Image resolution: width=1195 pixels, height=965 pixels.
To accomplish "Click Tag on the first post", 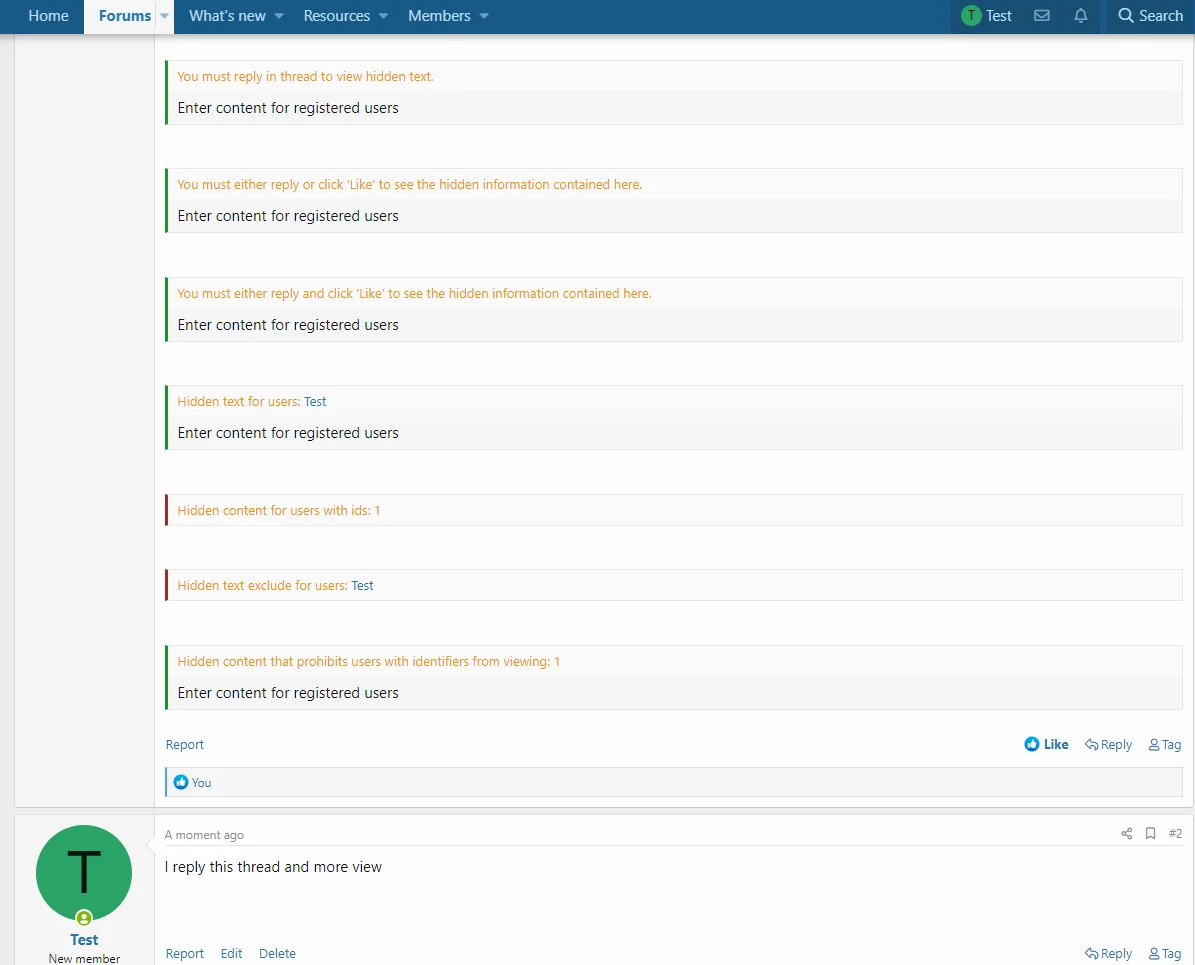I will coord(1165,745).
